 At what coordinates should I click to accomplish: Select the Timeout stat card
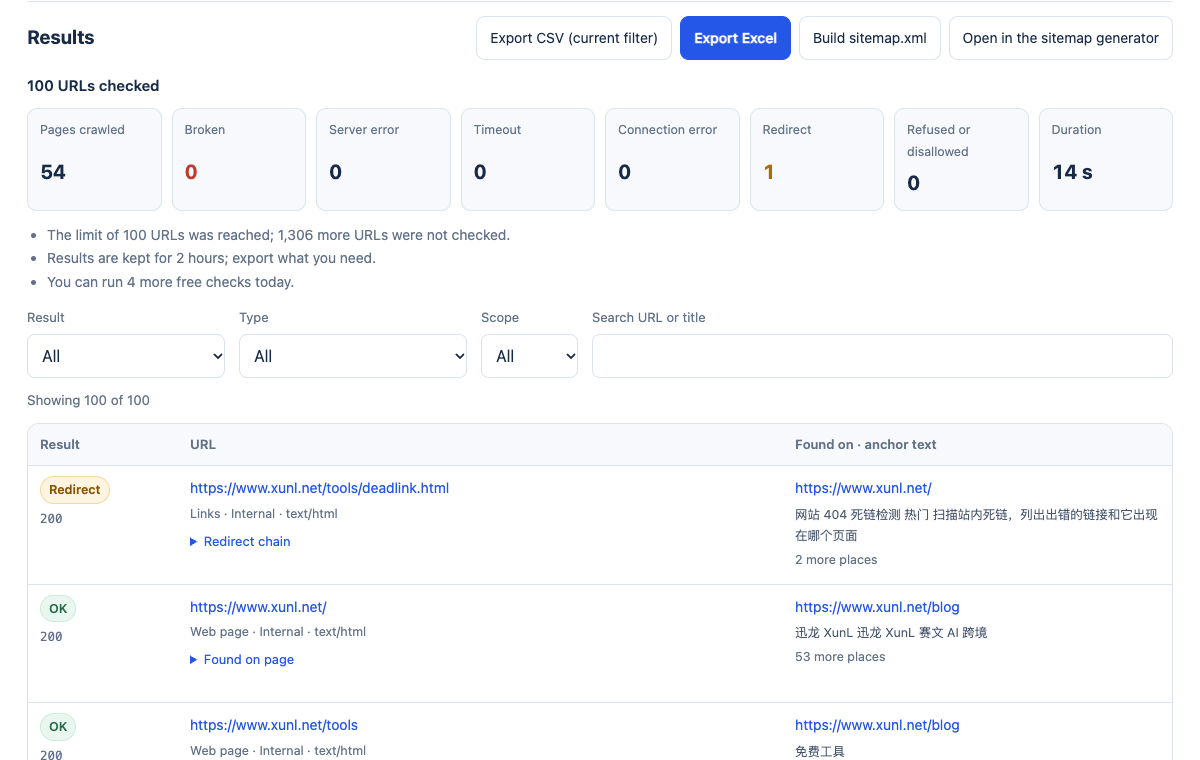tap(528, 159)
